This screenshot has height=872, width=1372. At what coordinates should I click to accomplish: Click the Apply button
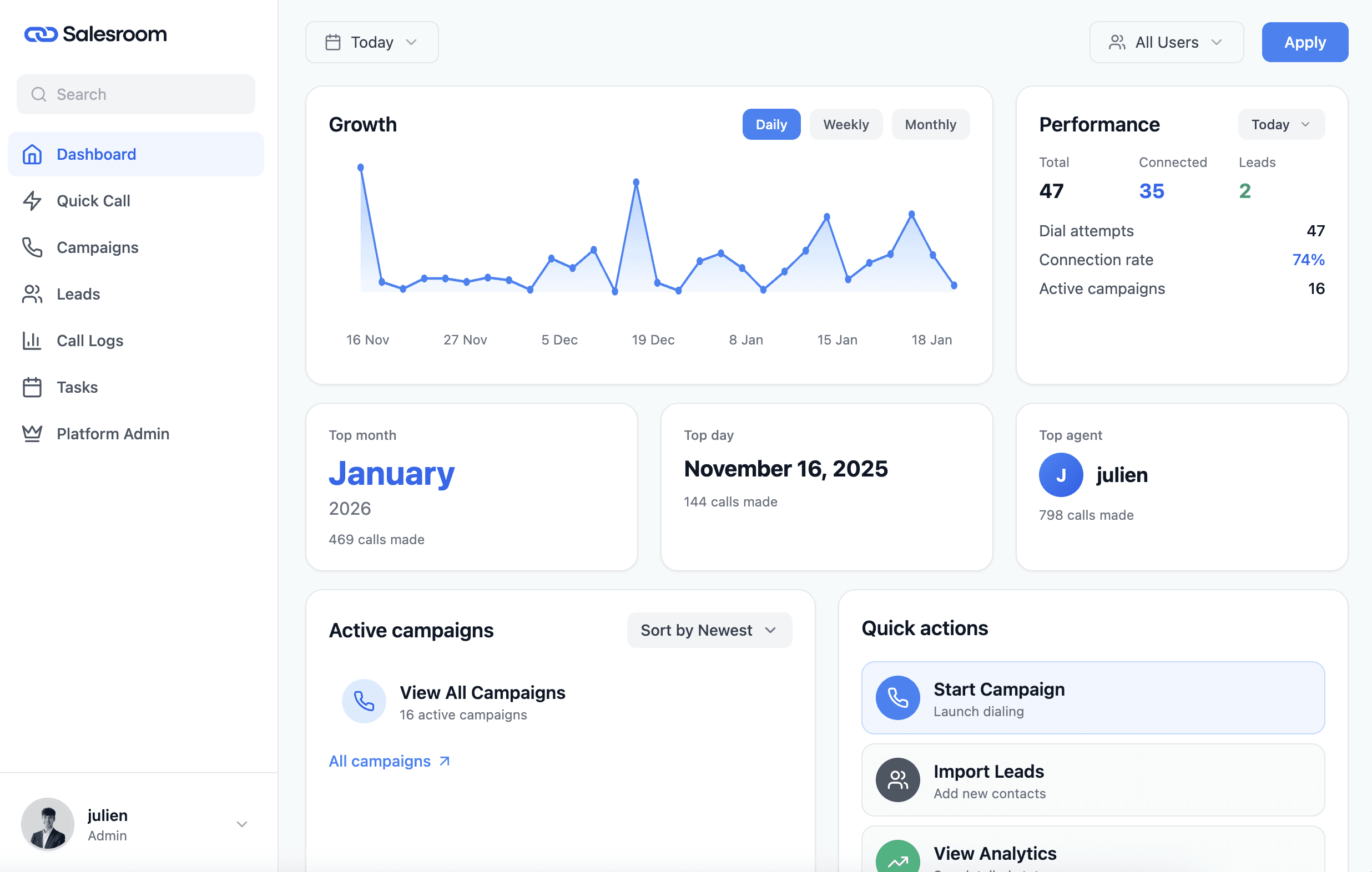click(1305, 42)
